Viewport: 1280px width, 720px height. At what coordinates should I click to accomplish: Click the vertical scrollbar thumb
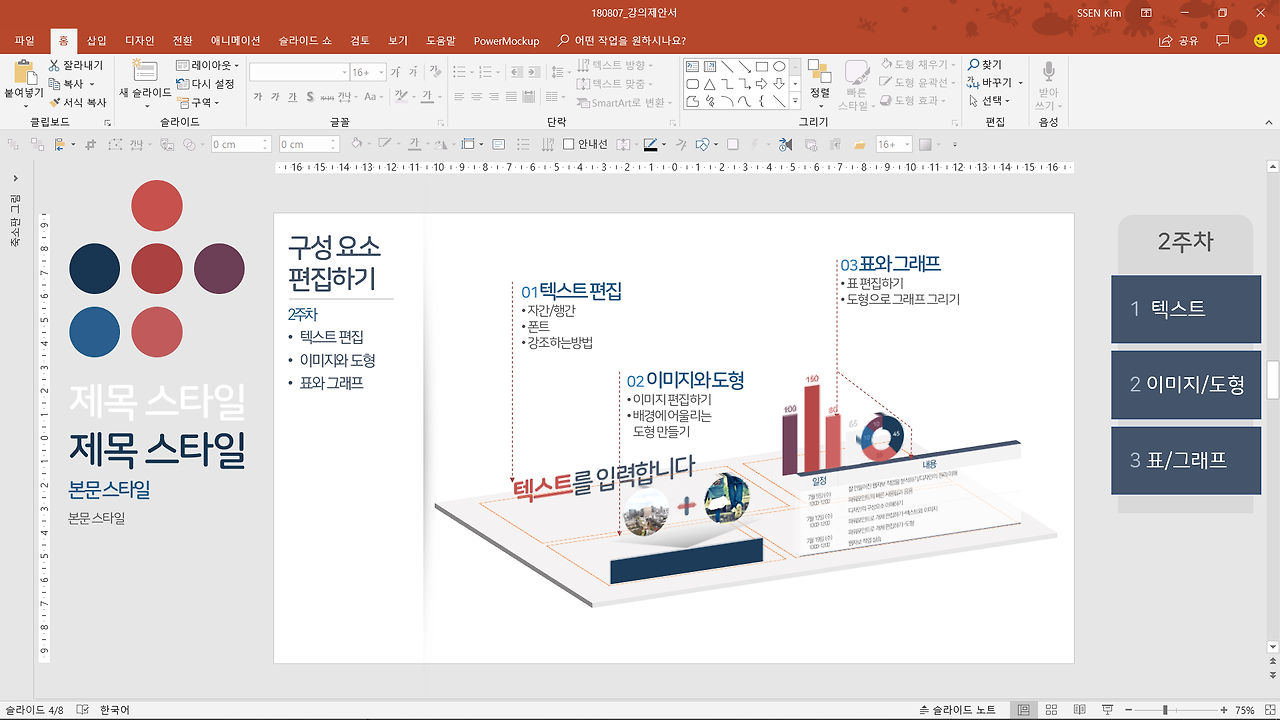(1272, 378)
